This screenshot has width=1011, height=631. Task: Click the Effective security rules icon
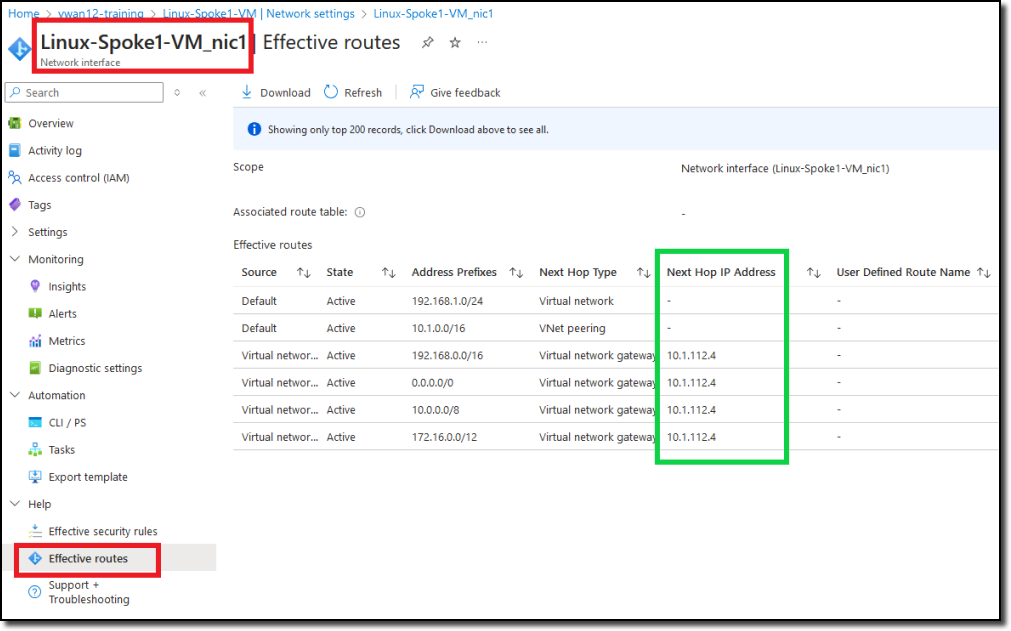[35, 531]
